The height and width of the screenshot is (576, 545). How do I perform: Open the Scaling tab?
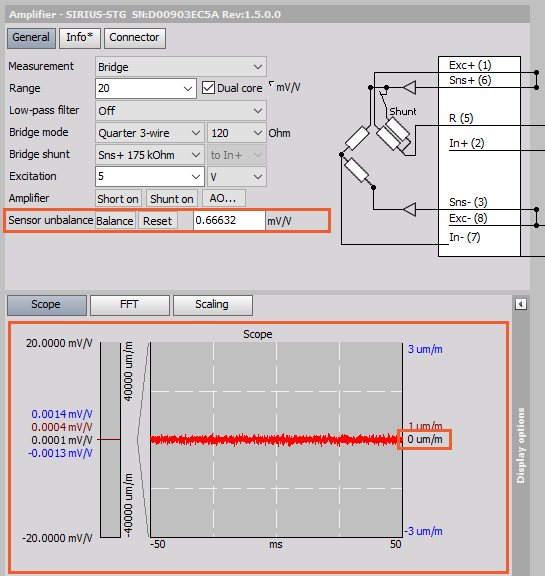pos(213,305)
